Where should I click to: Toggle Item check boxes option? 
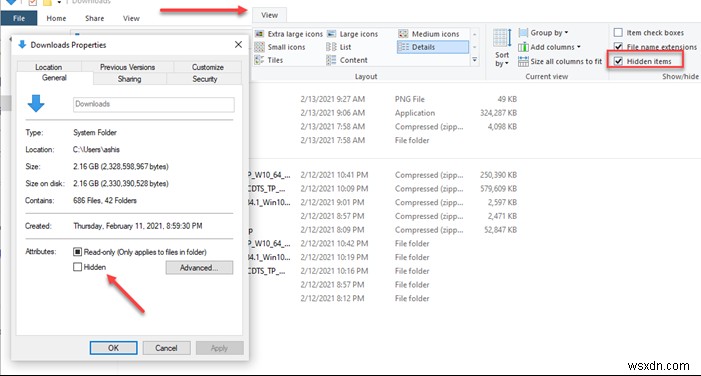point(618,33)
